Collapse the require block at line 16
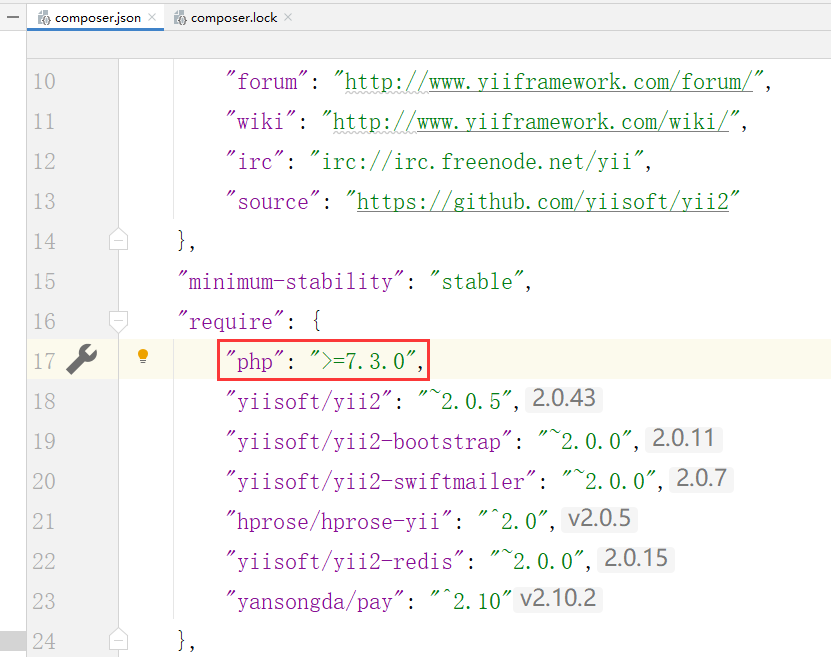The height and width of the screenshot is (657, 831). tap(117, 320)
